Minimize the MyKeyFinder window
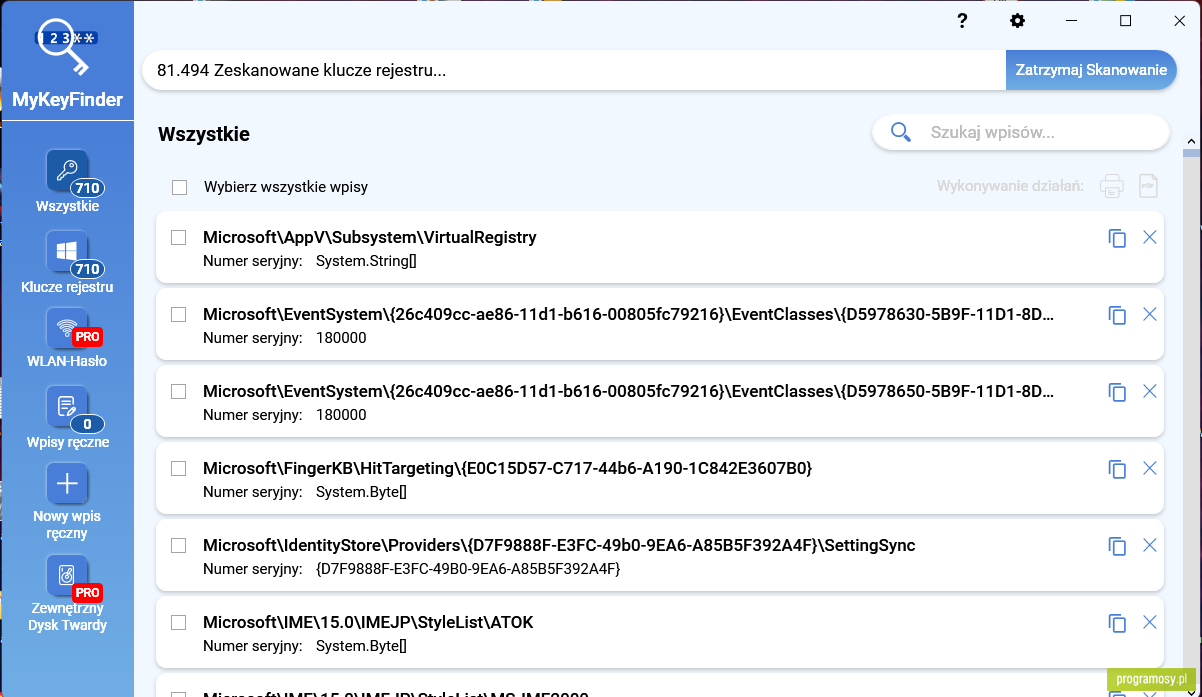This screenshot has height=697, width=1202. click(1073, 21)
